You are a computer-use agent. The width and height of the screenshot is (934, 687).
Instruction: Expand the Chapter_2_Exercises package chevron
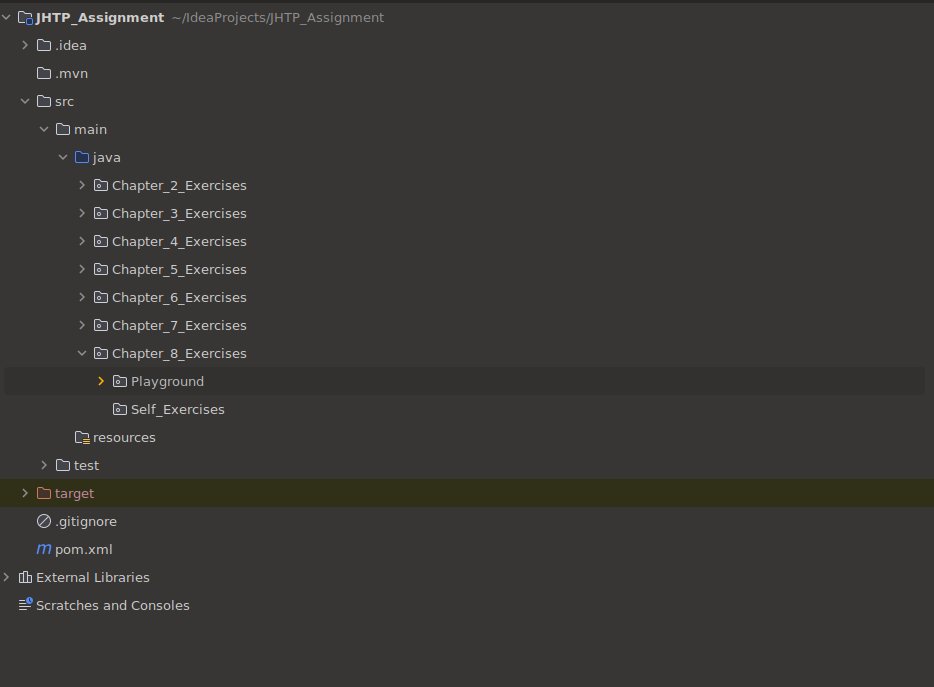coord(82,185)
